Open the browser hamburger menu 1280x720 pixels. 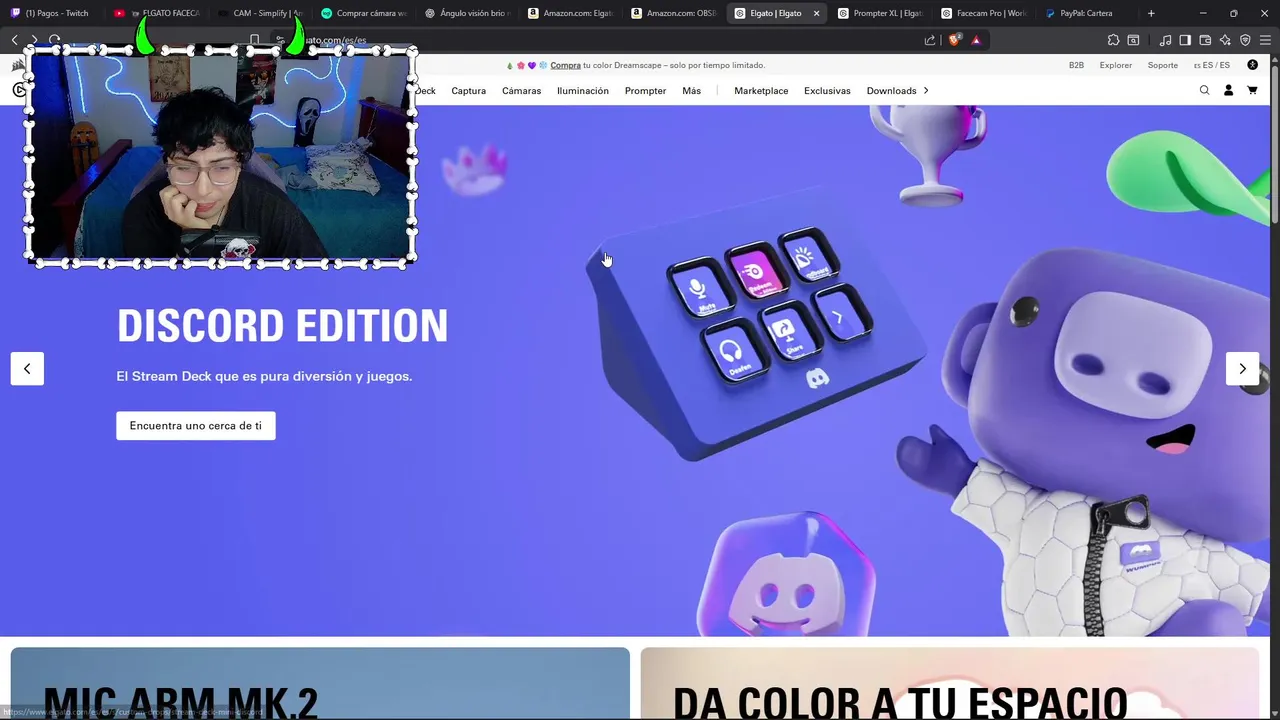tap(1265, 40)
